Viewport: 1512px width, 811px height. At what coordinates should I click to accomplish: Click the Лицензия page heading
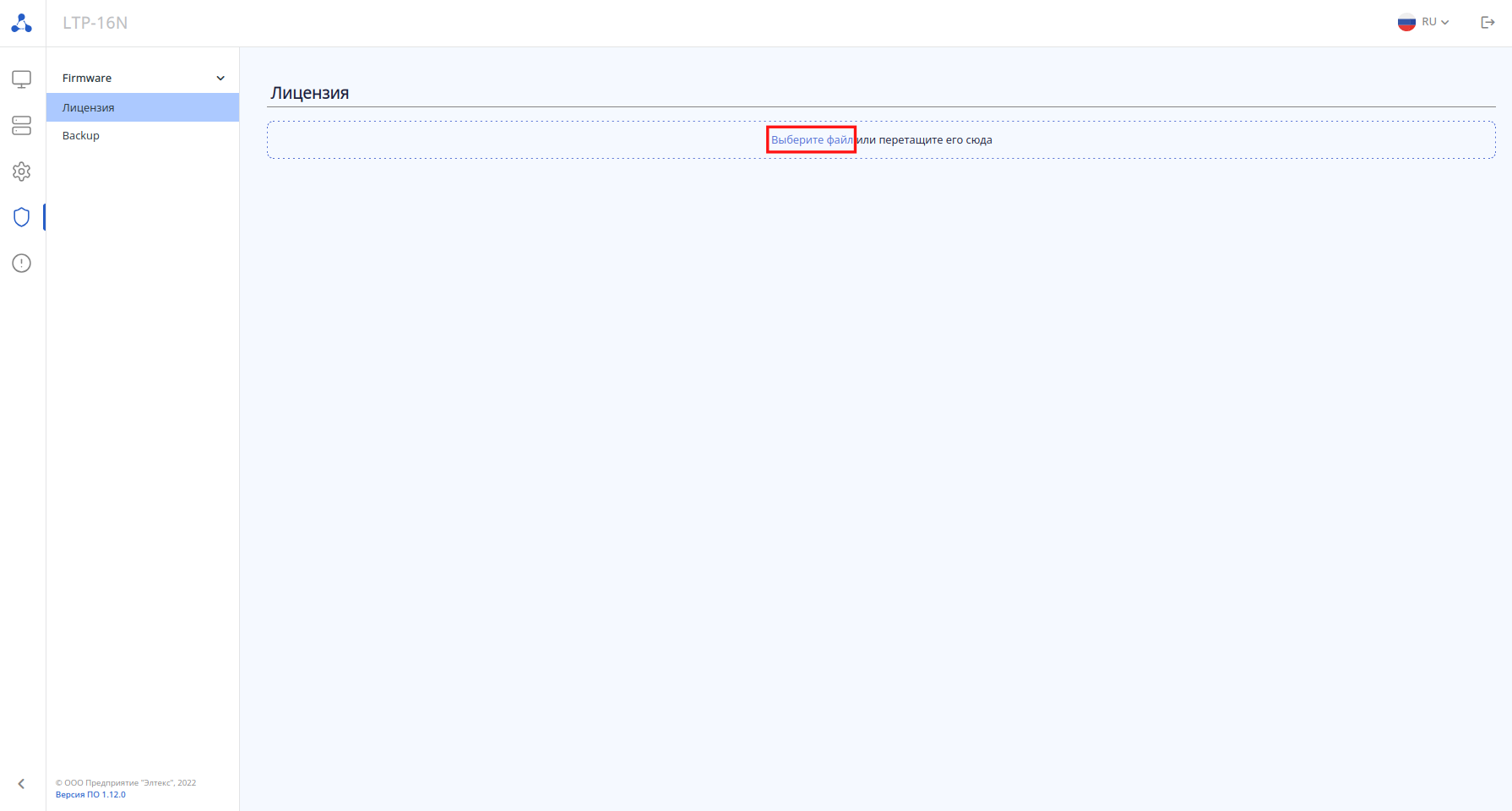click(310, 93)
